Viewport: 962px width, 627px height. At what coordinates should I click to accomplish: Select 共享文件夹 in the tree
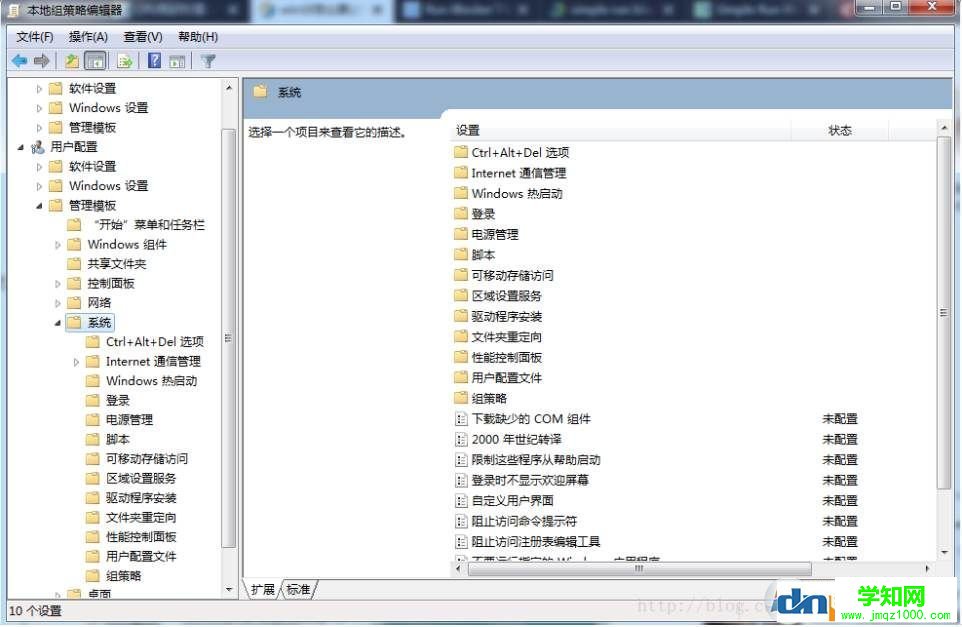[117, 264]
